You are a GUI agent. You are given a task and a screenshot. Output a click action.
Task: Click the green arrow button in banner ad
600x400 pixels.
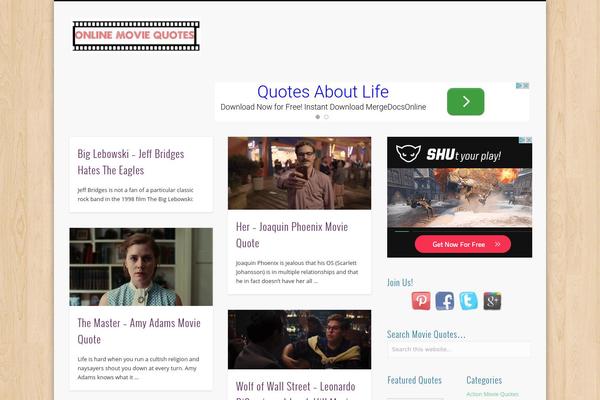coord(465,101)
